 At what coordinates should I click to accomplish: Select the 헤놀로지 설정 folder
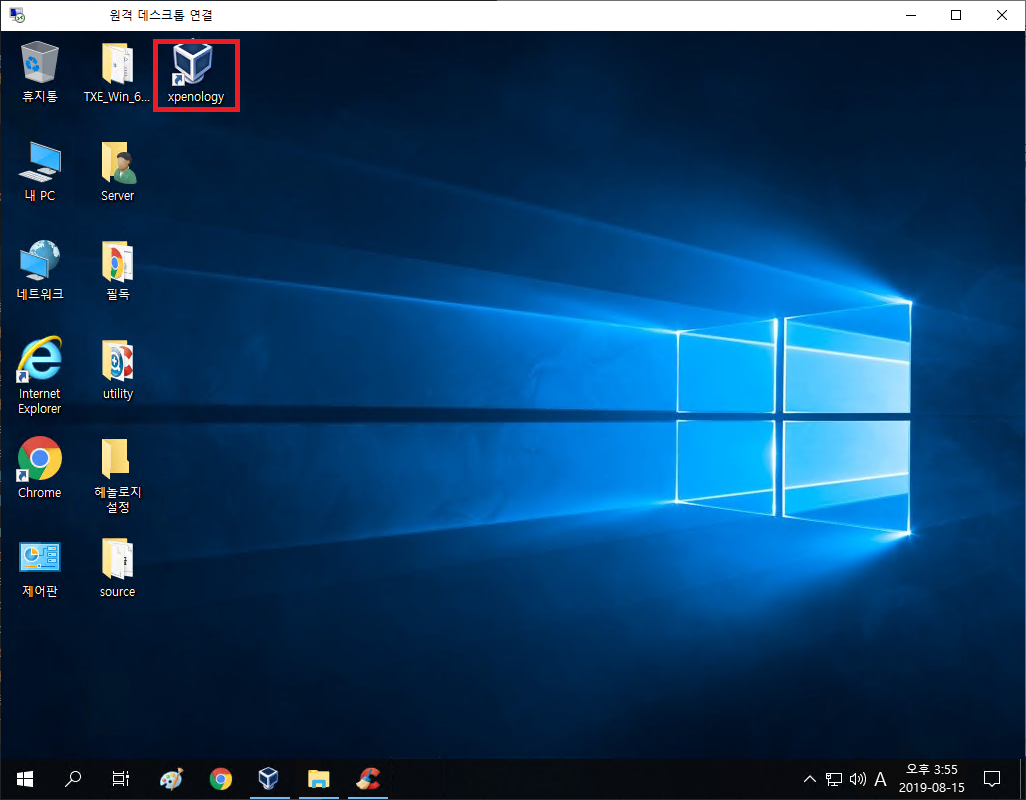coord(118,476)
